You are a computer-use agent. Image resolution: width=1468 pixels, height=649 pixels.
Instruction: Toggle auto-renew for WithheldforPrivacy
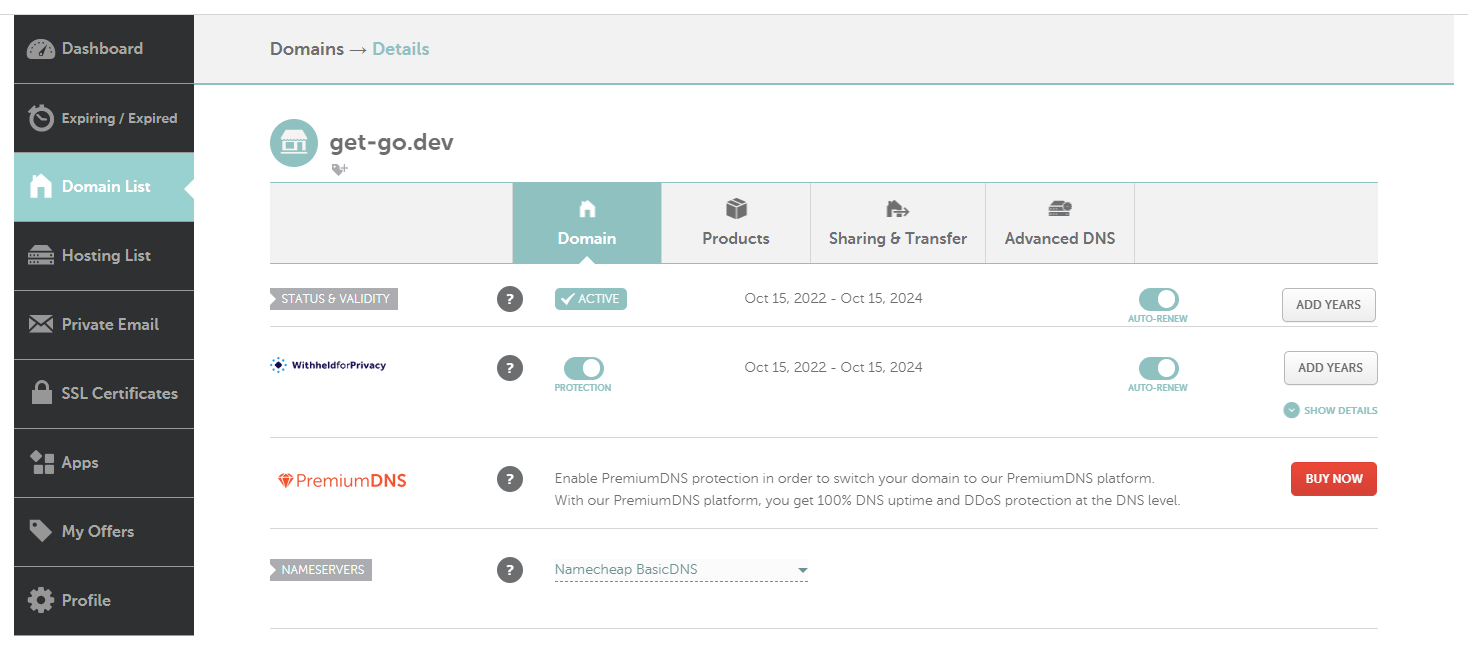pyautogui.click(x=1158, y=368)
